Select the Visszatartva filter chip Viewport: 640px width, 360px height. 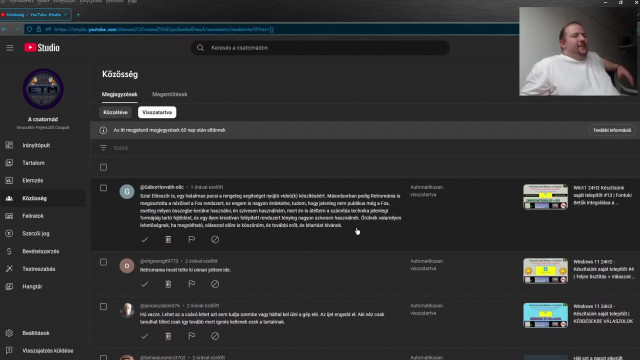pos(157,112)
